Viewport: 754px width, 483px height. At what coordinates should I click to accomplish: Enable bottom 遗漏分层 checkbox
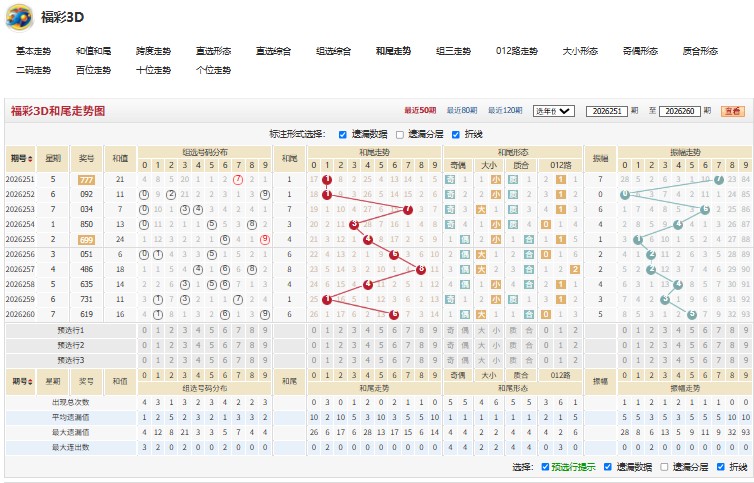click(x=664, y=467)
